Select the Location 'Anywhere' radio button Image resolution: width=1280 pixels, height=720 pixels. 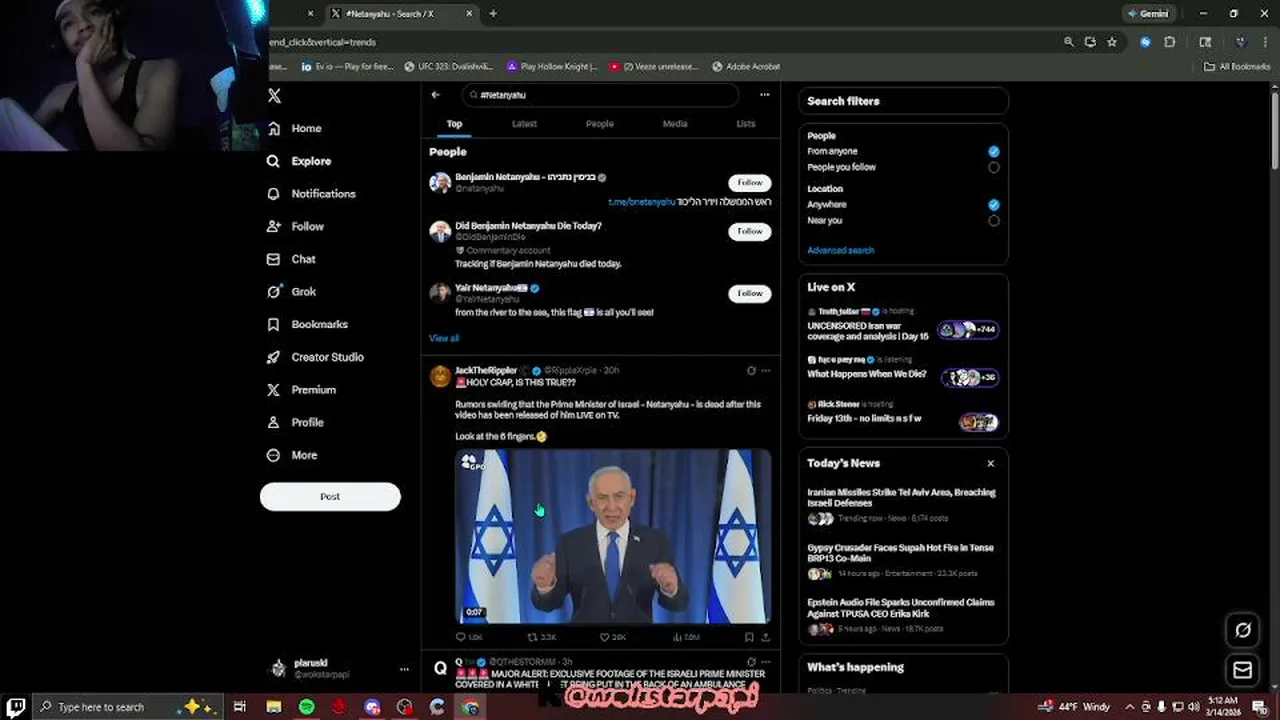click(x=993, y=205)
